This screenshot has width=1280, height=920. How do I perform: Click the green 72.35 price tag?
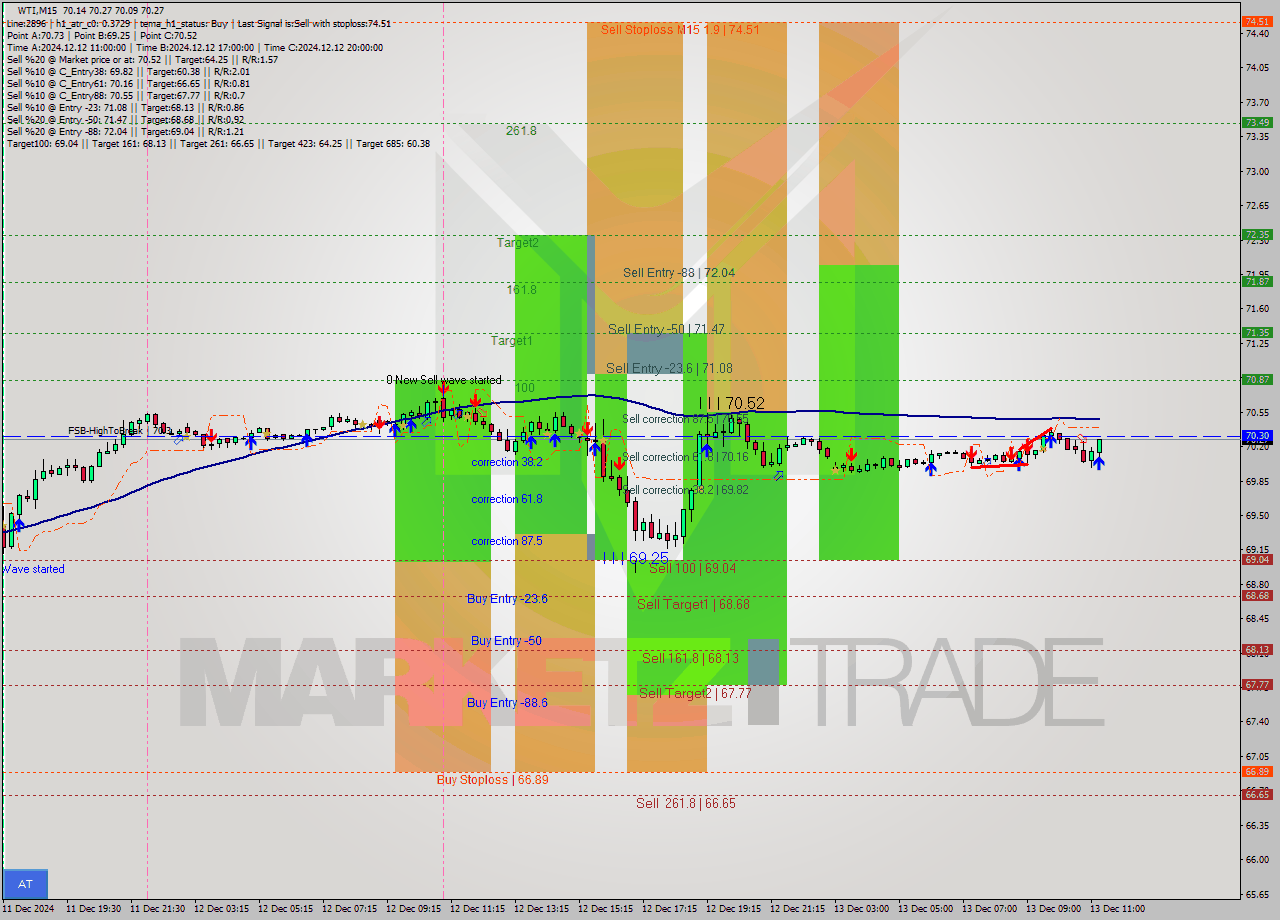1257,235
